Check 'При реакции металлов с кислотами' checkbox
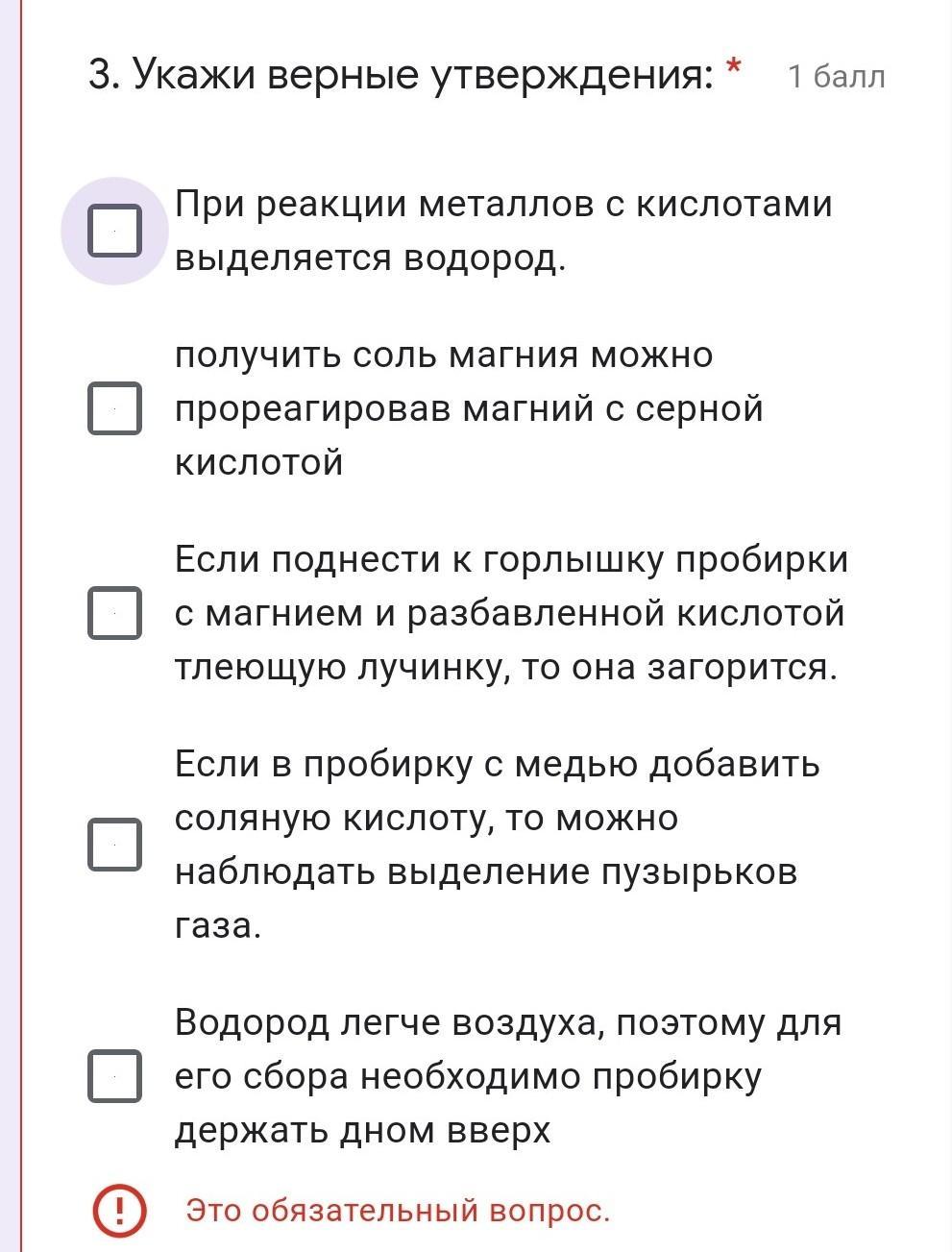The width and height of the screenshot is (952, 1252). [x=115, y=231]
